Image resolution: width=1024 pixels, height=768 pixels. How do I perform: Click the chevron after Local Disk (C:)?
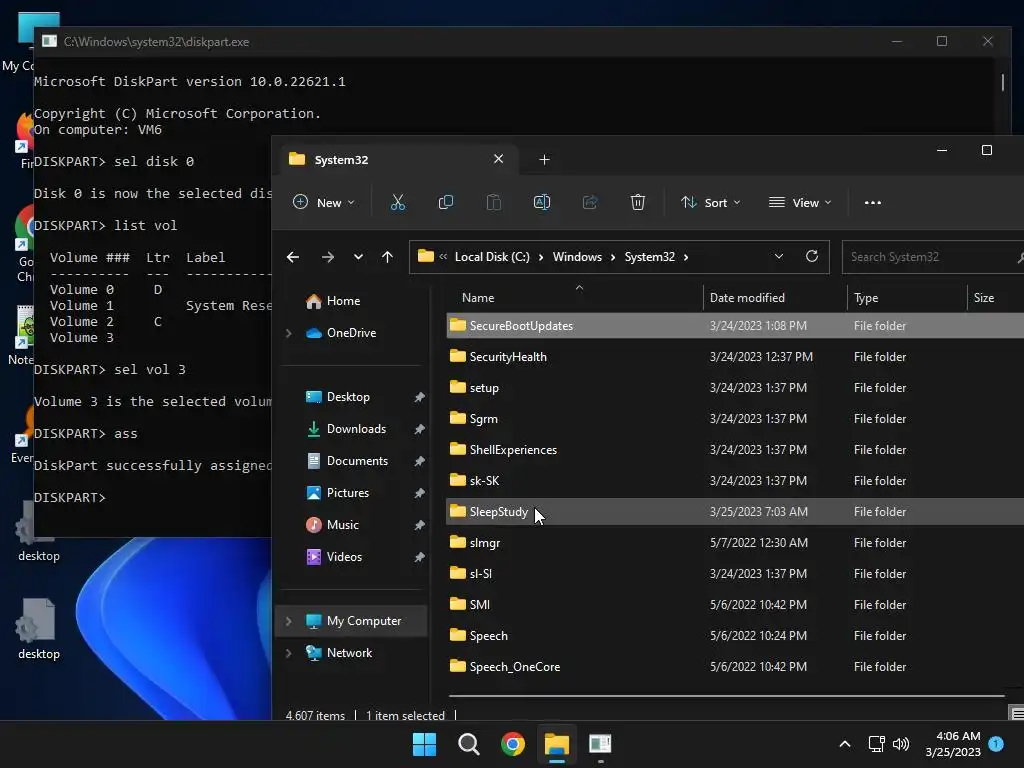pyautogui.click(x=541, y=257)
